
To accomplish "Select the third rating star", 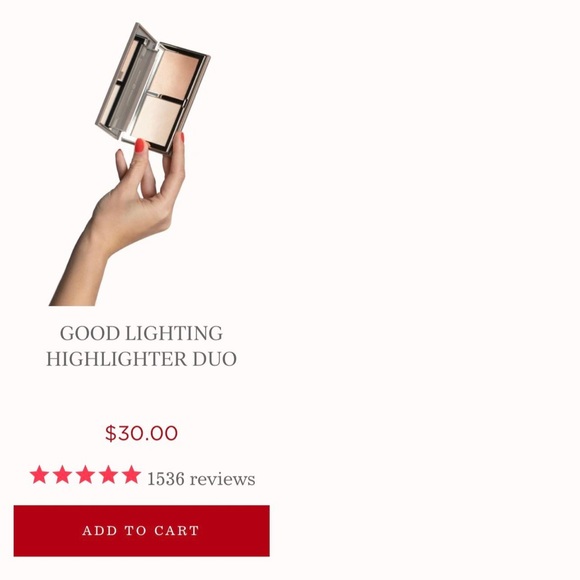I will click(x=85, y=475).
